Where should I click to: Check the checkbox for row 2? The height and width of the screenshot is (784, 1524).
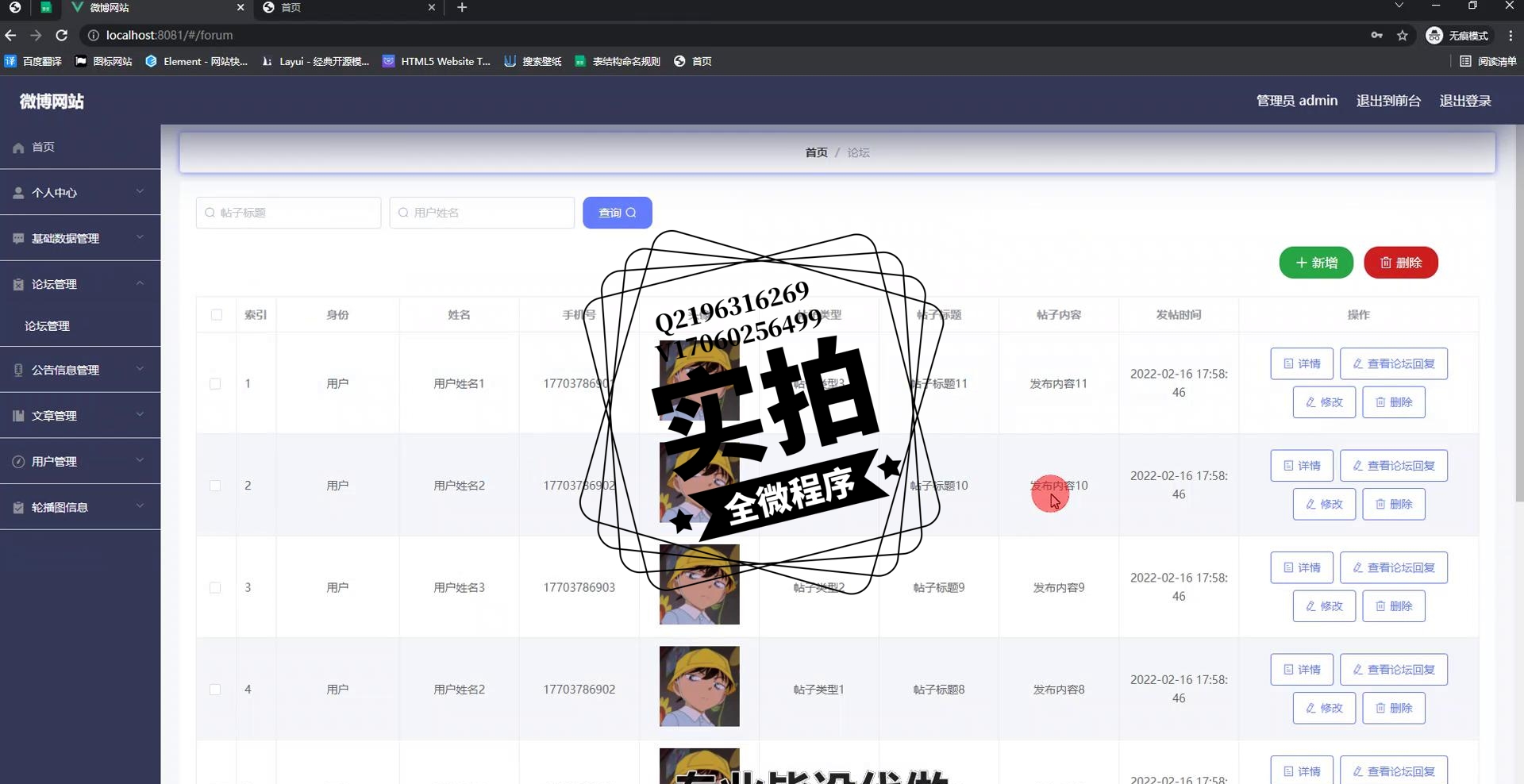pos(215,486)
